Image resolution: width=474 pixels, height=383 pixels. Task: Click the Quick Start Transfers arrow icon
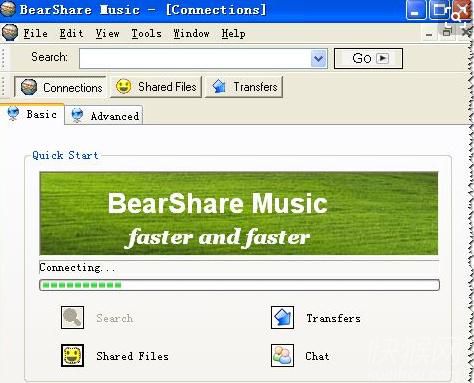click(282, 318)
